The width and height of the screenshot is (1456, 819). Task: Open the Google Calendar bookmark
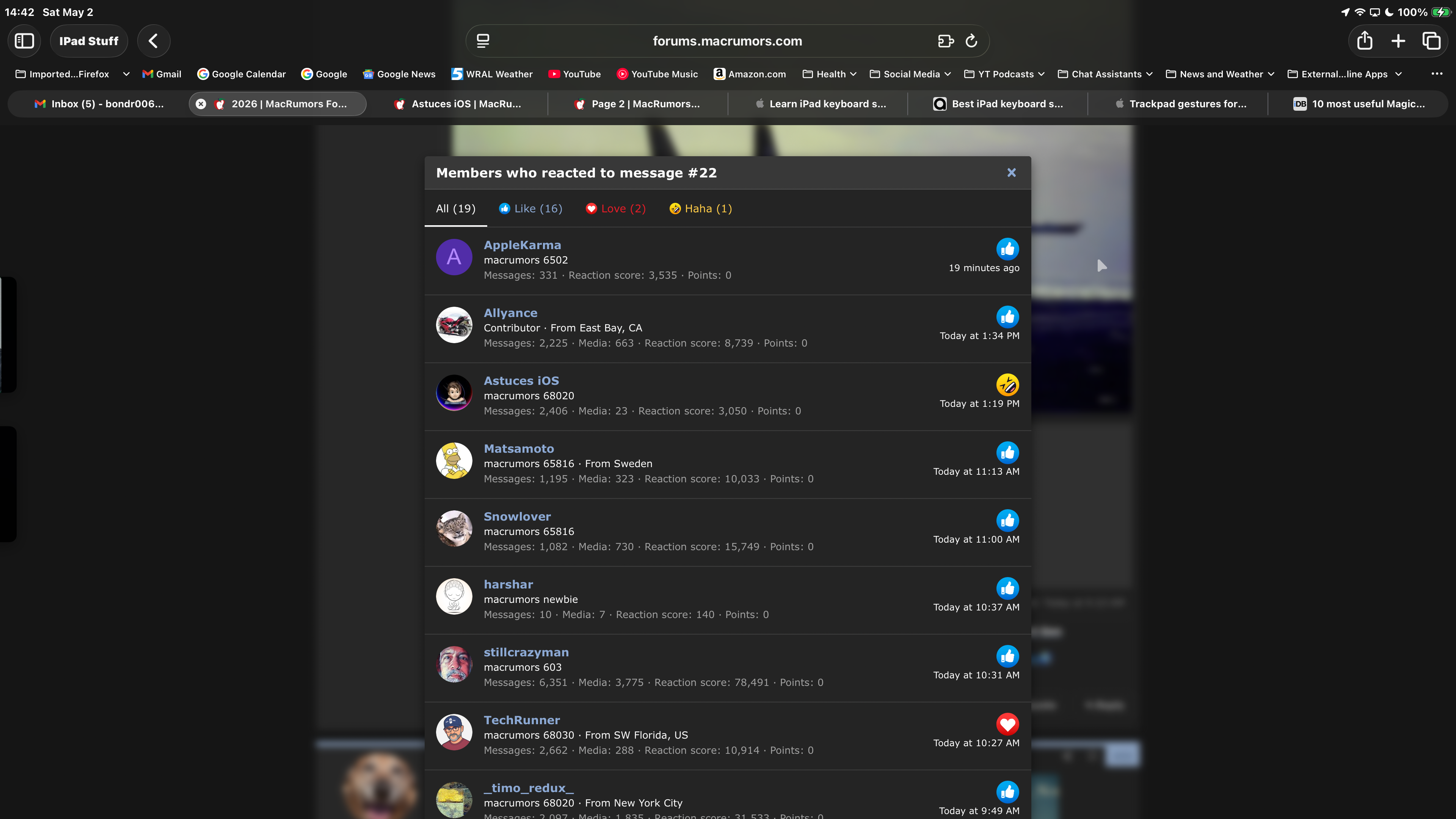242,74
